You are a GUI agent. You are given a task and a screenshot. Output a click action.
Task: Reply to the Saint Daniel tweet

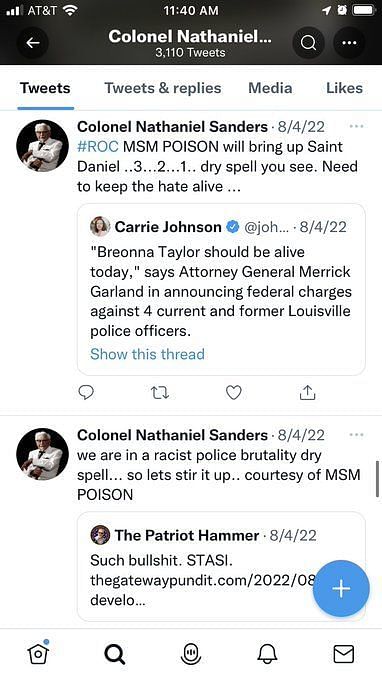tap(86, 393)
